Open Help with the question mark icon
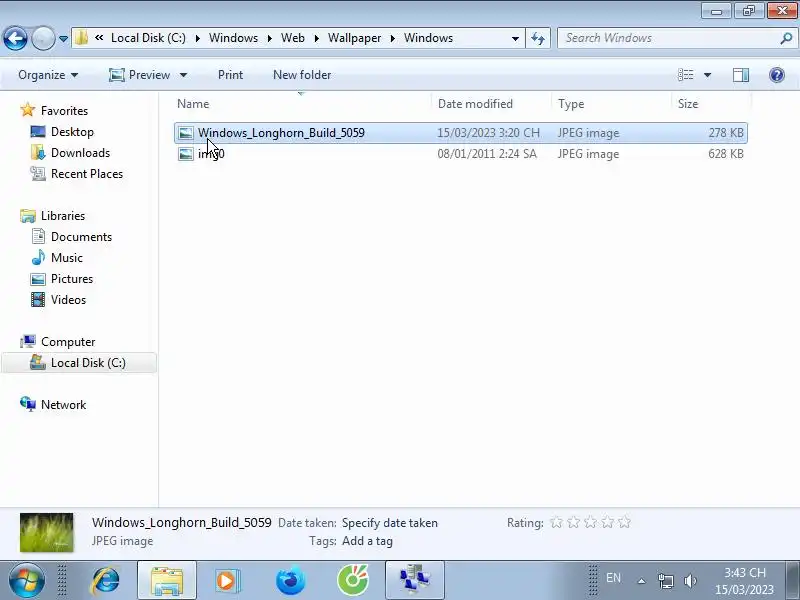Viewport: 800px width, 600px height. [x=777, y=75]
